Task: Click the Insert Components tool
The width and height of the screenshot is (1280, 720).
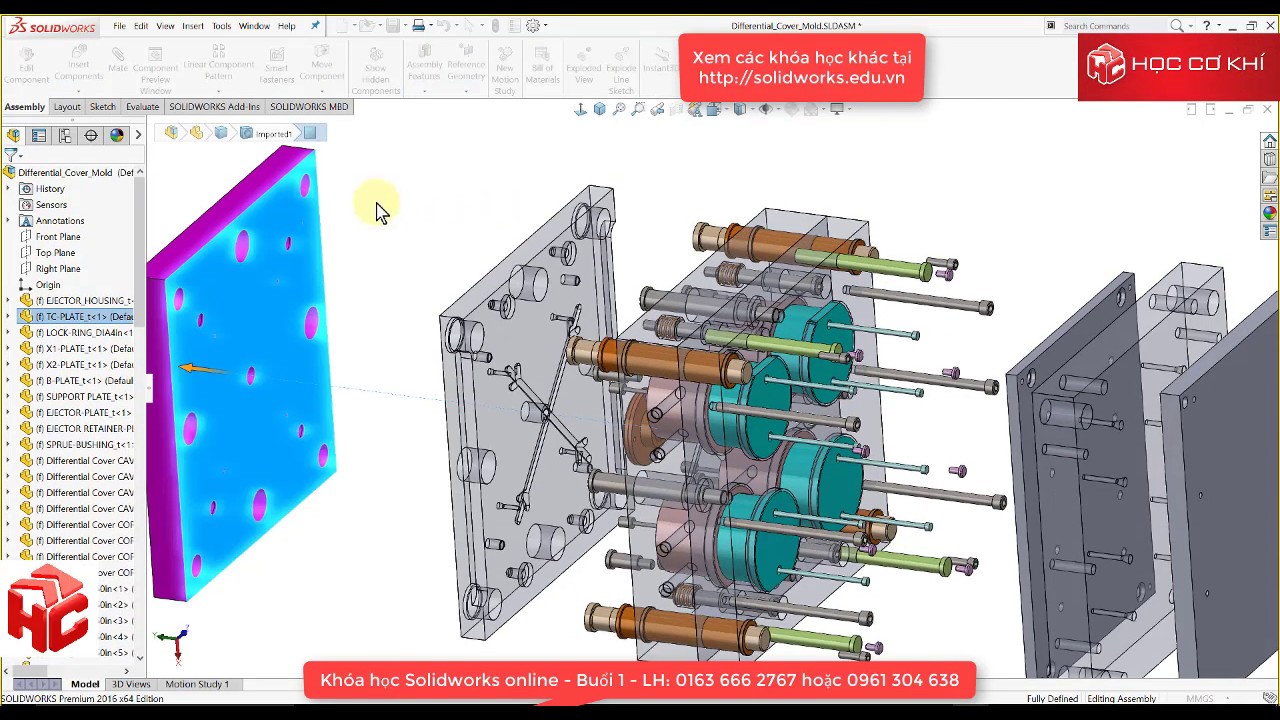Action: pyautogui.click(x=78, y=63)
